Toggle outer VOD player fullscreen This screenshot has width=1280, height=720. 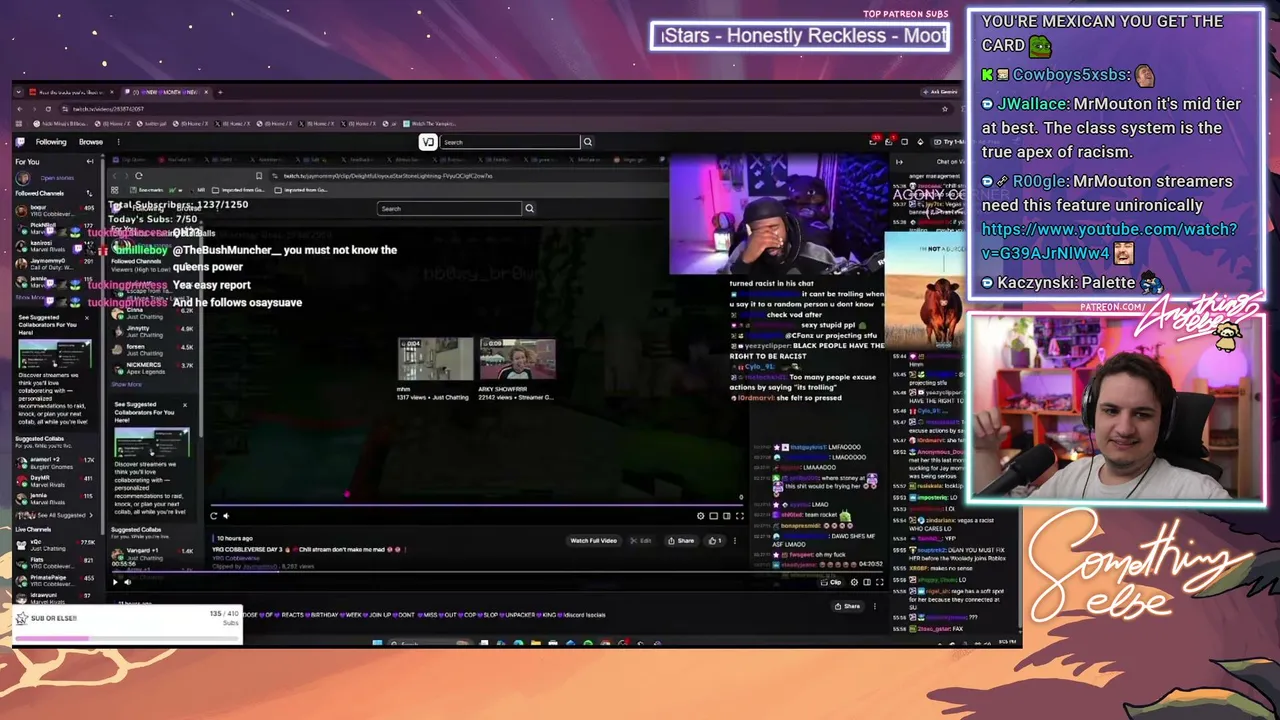(879, 582)
